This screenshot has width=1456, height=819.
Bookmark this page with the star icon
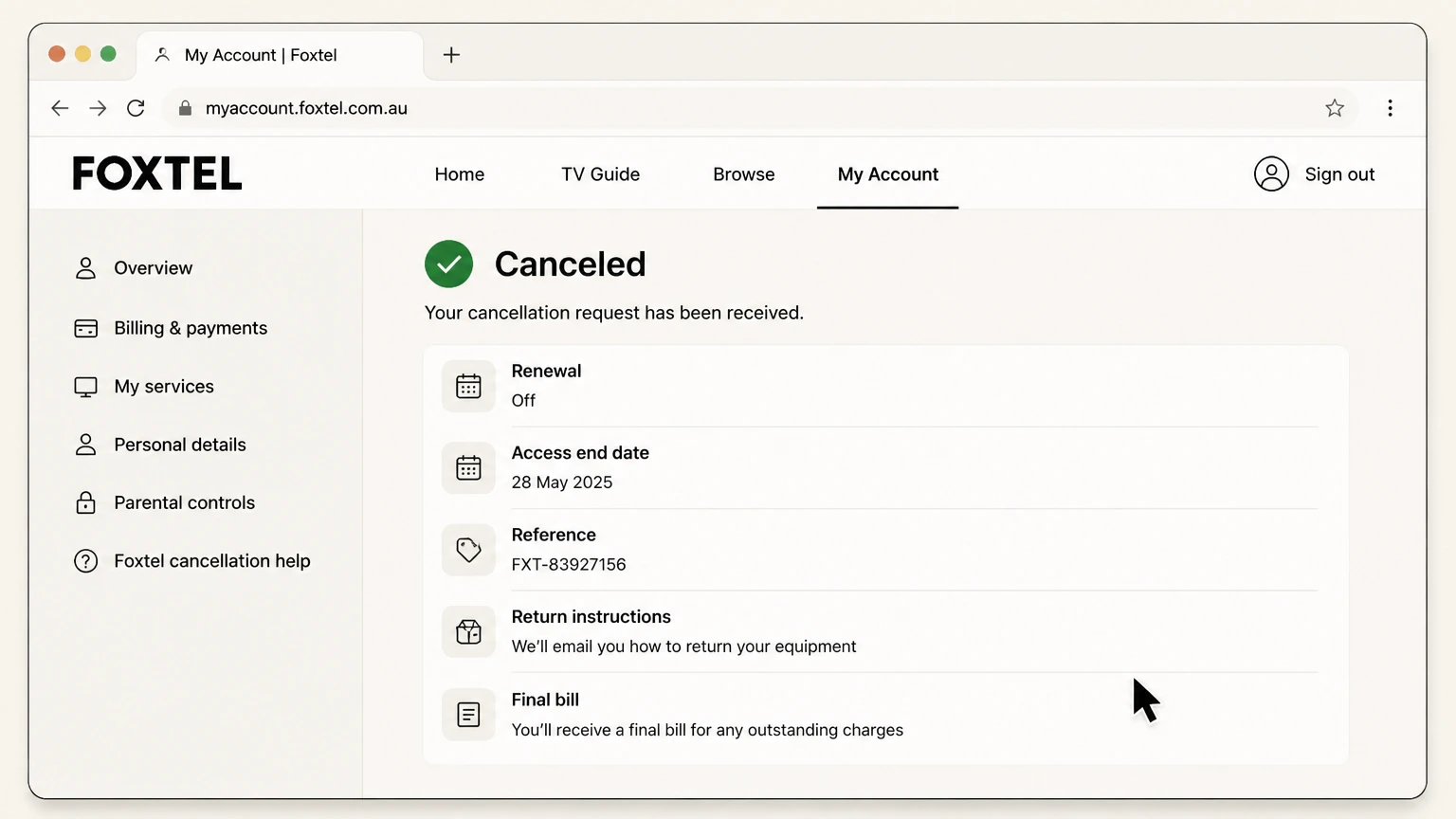tap(1335, 108)
